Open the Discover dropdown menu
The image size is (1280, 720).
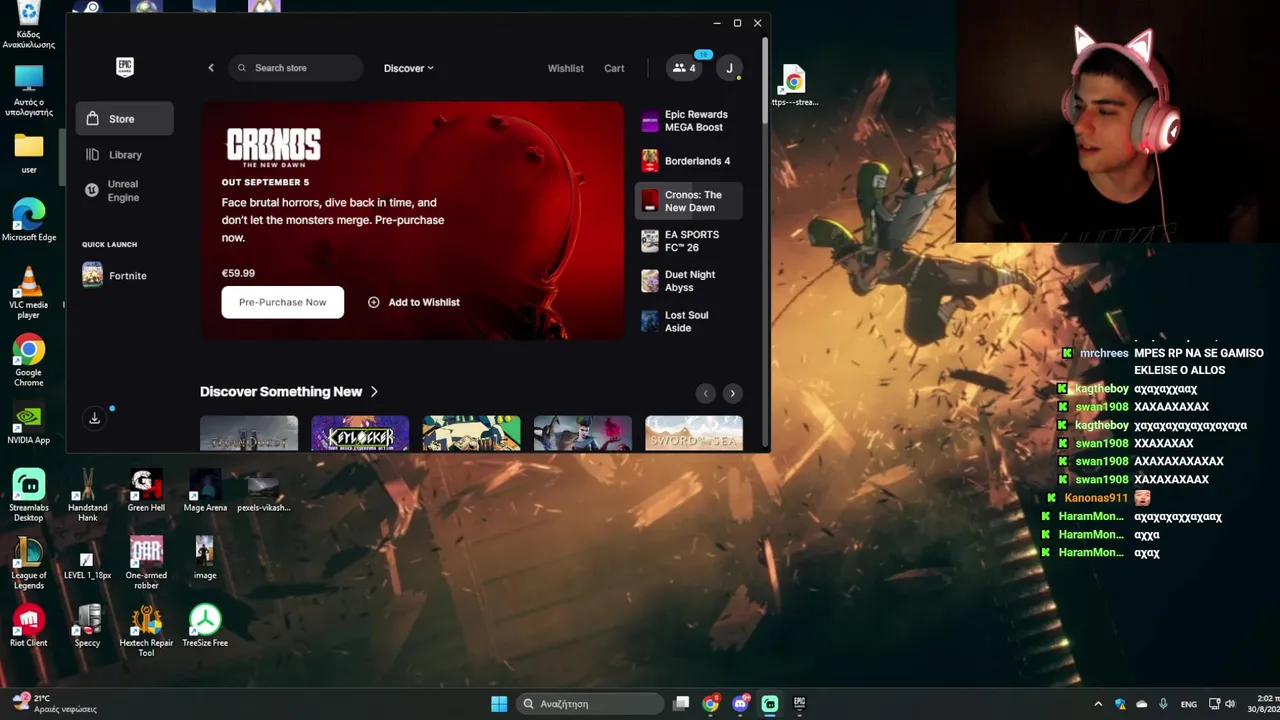point(408,68)
